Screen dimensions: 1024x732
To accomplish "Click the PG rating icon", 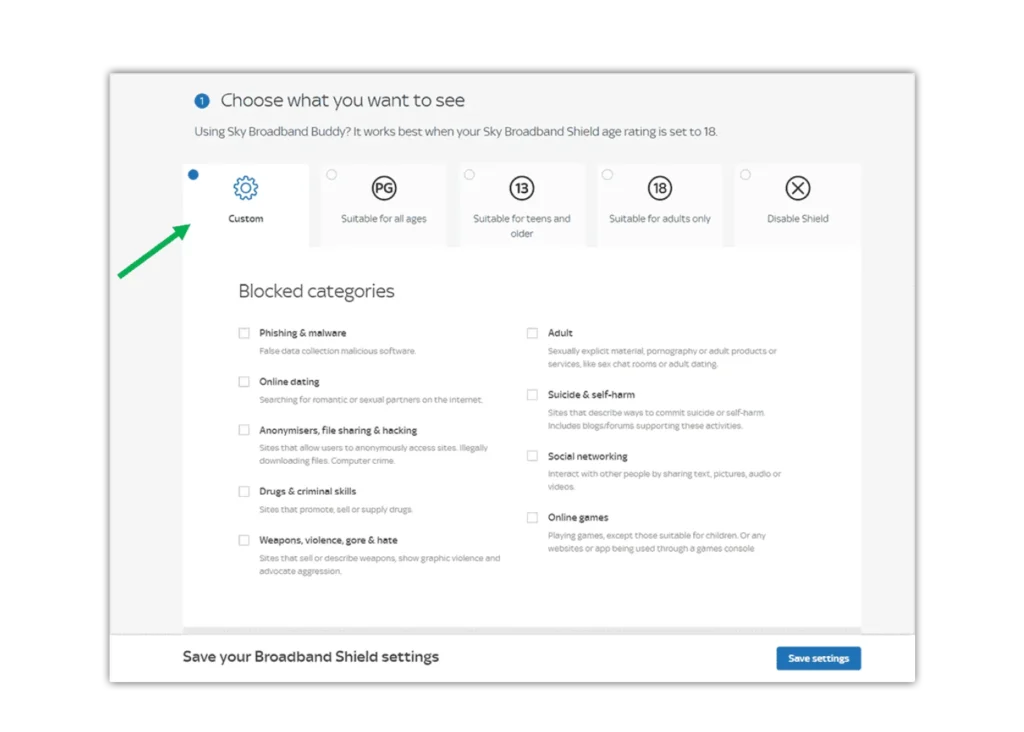I will [x=384, y=188].
